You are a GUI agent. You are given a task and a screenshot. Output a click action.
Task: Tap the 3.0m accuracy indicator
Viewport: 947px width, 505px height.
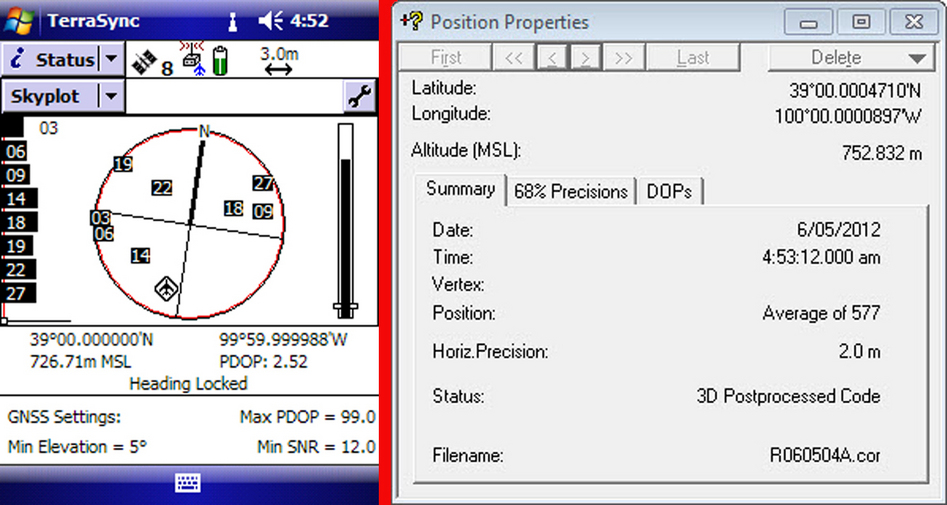point(279,62)
